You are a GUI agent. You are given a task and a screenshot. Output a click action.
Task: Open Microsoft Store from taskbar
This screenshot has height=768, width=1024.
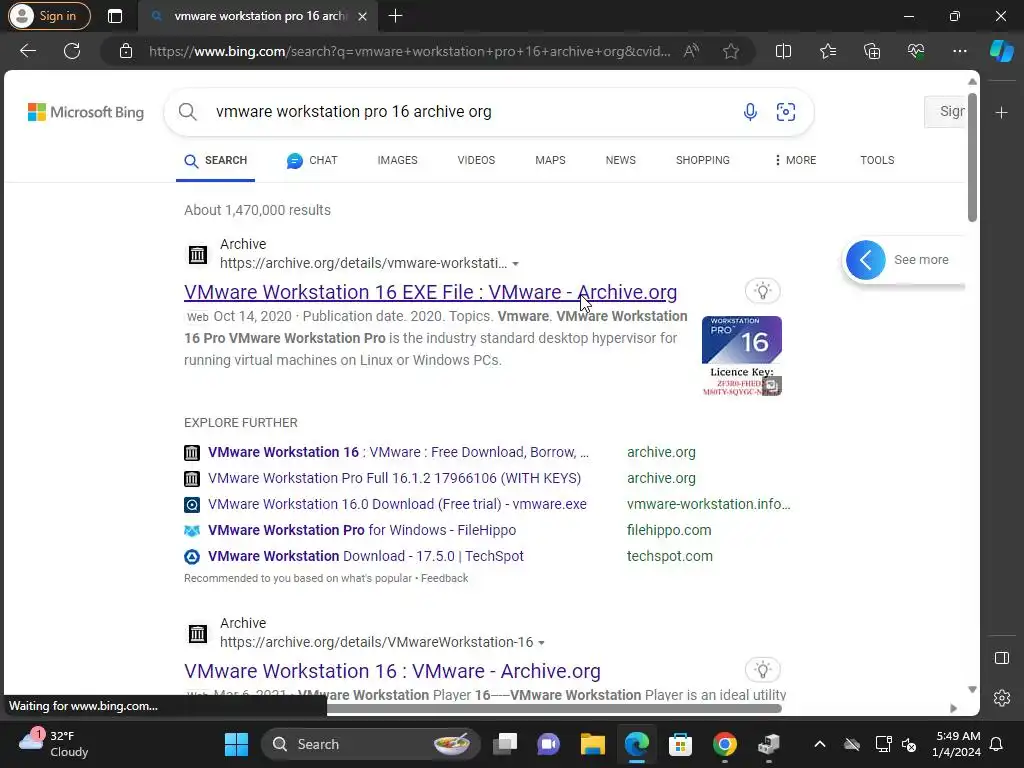pos(680,744)
